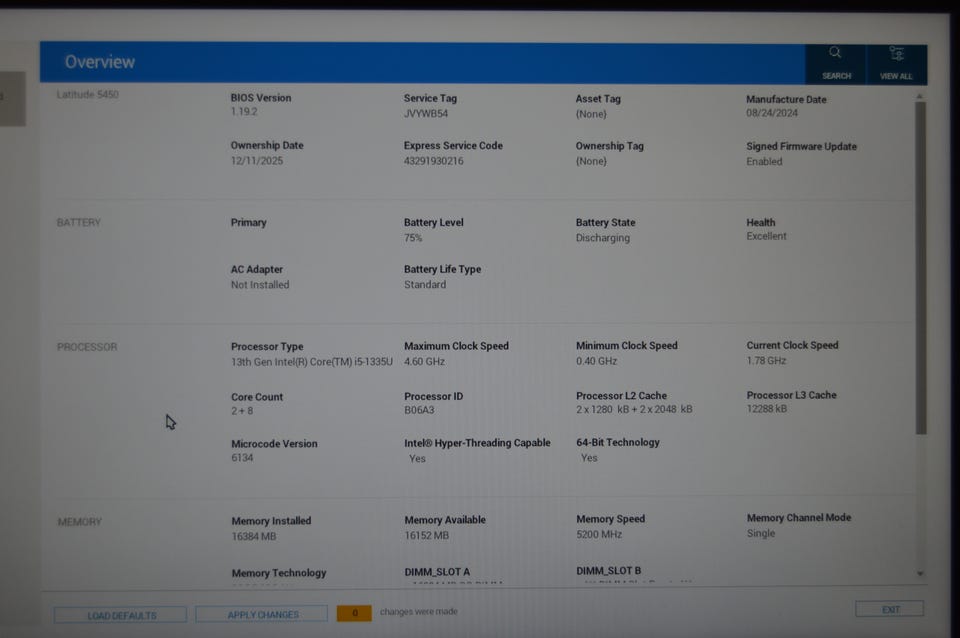
Task: Click the 'Memory Technology' label
Action: click(x=279, y=573)
